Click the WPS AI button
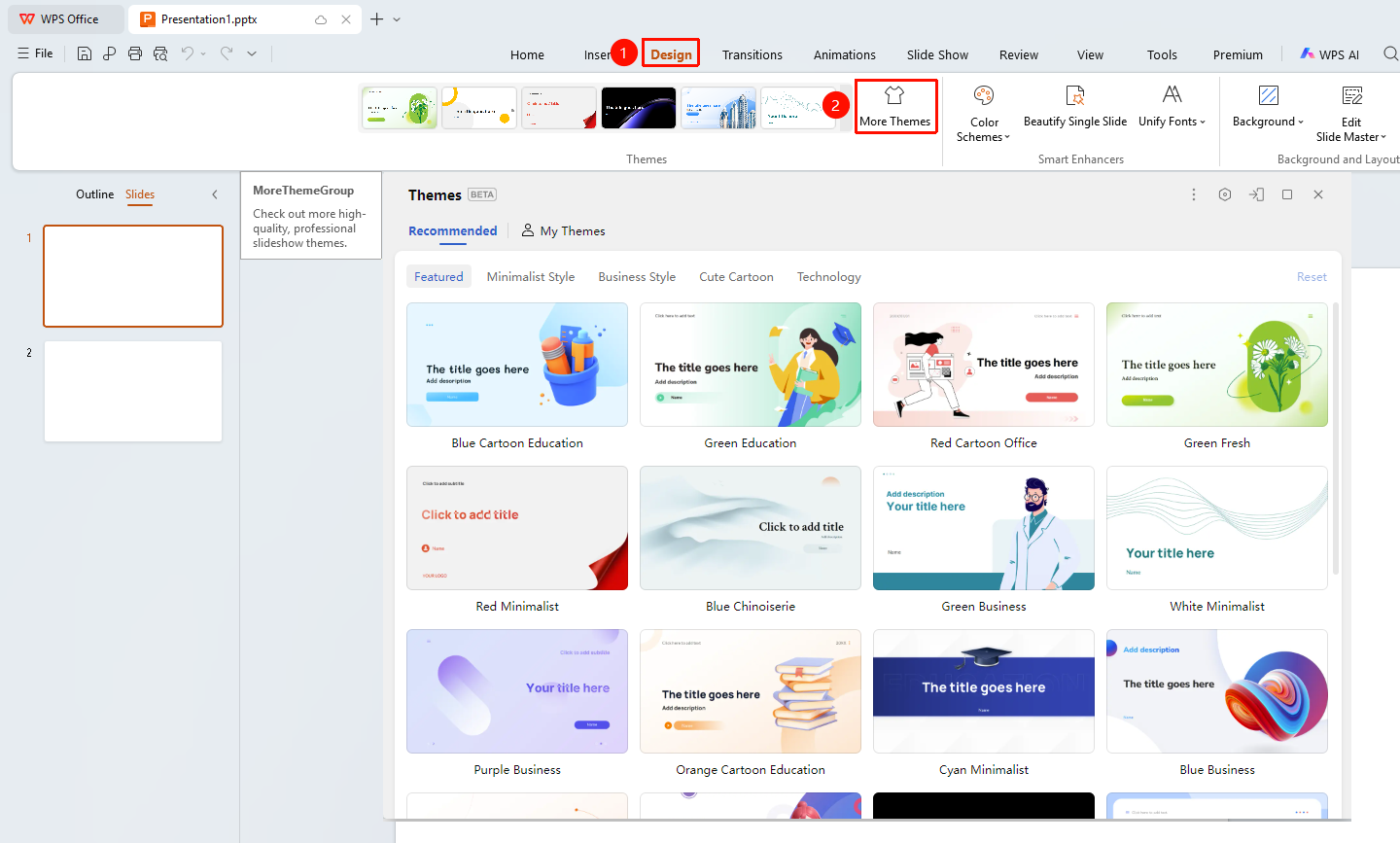Image resolution: width=1400 pixels, height=843 pixels. point(1330,54)
